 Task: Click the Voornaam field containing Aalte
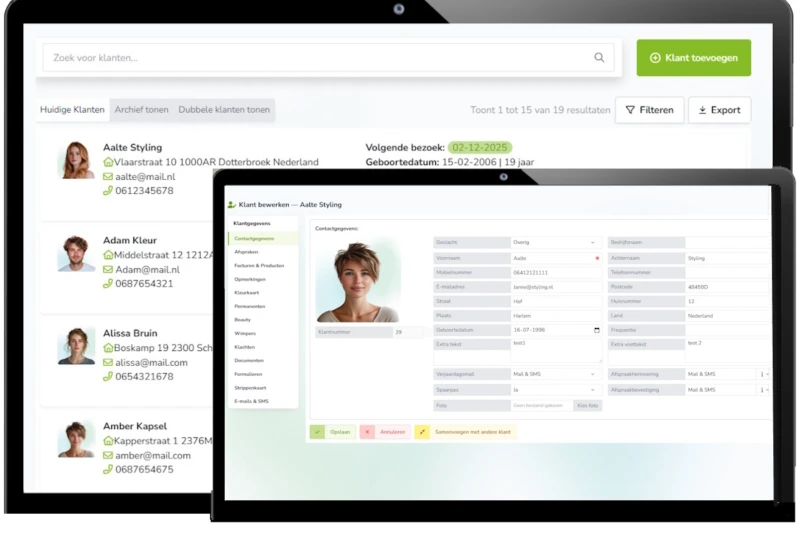click(x=556, y=258)
